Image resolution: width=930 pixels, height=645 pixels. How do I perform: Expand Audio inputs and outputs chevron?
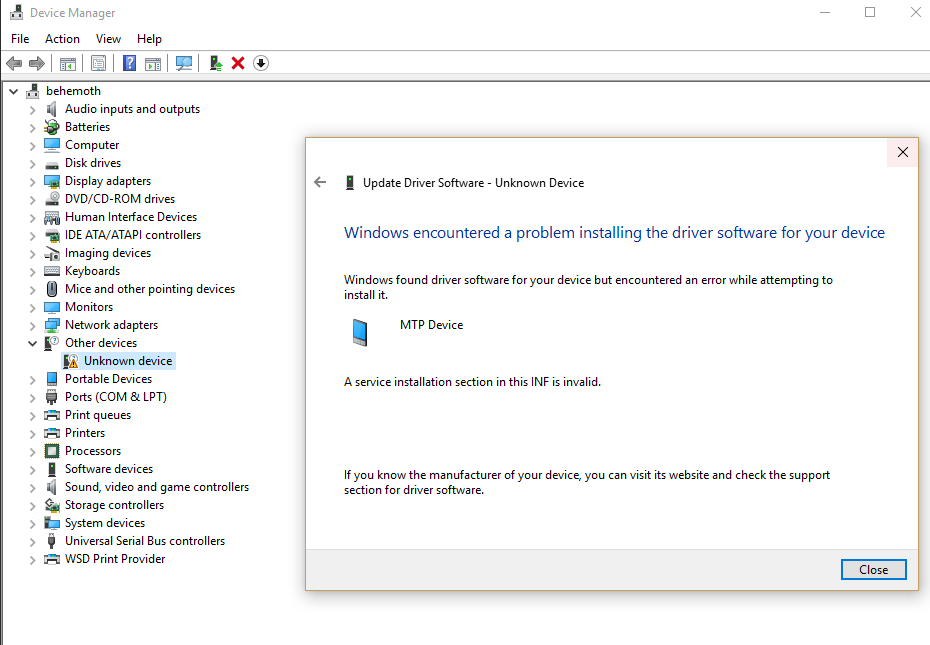point(33,110)
